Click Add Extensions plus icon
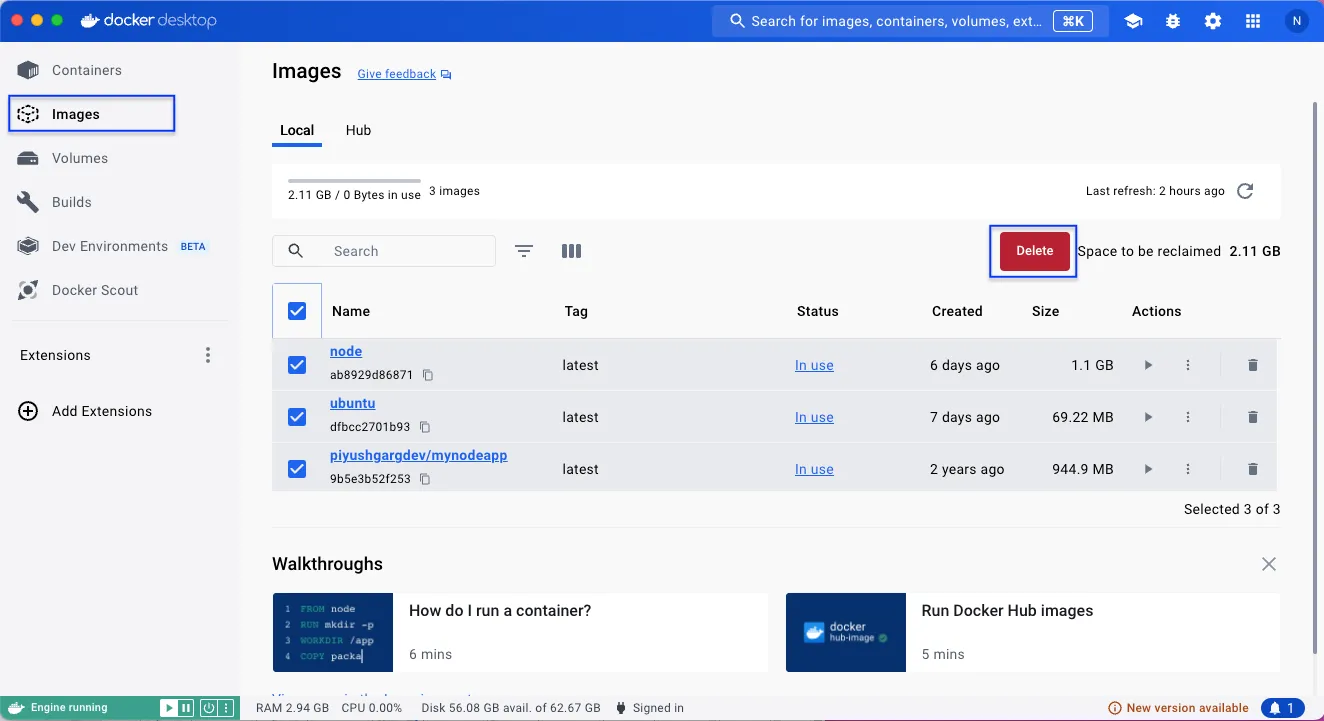 (x=29, y=411)
